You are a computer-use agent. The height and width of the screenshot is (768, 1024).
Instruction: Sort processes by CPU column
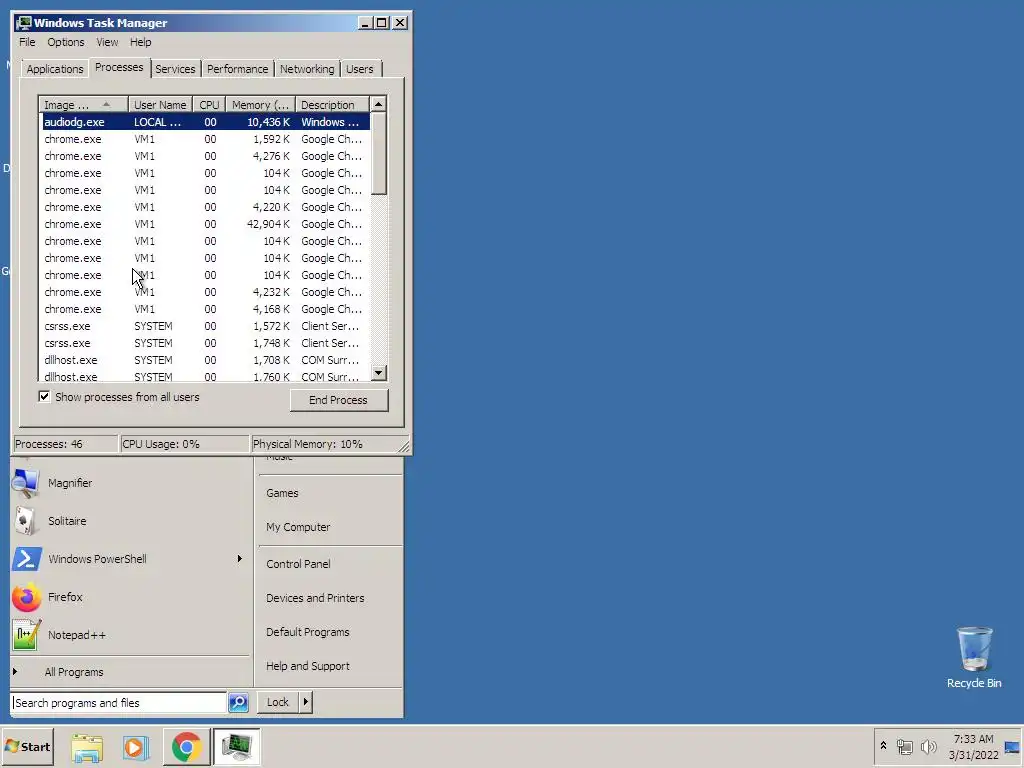click(209, 105)
